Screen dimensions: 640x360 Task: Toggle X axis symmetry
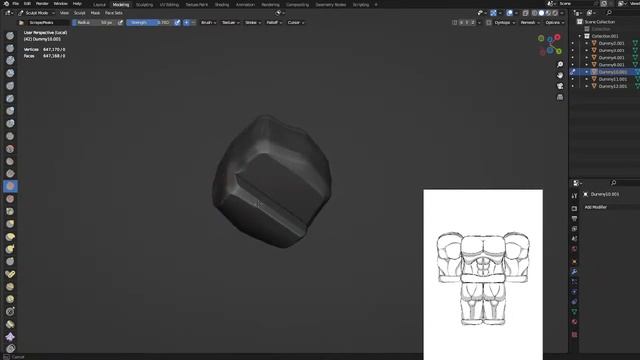point(461,22)
